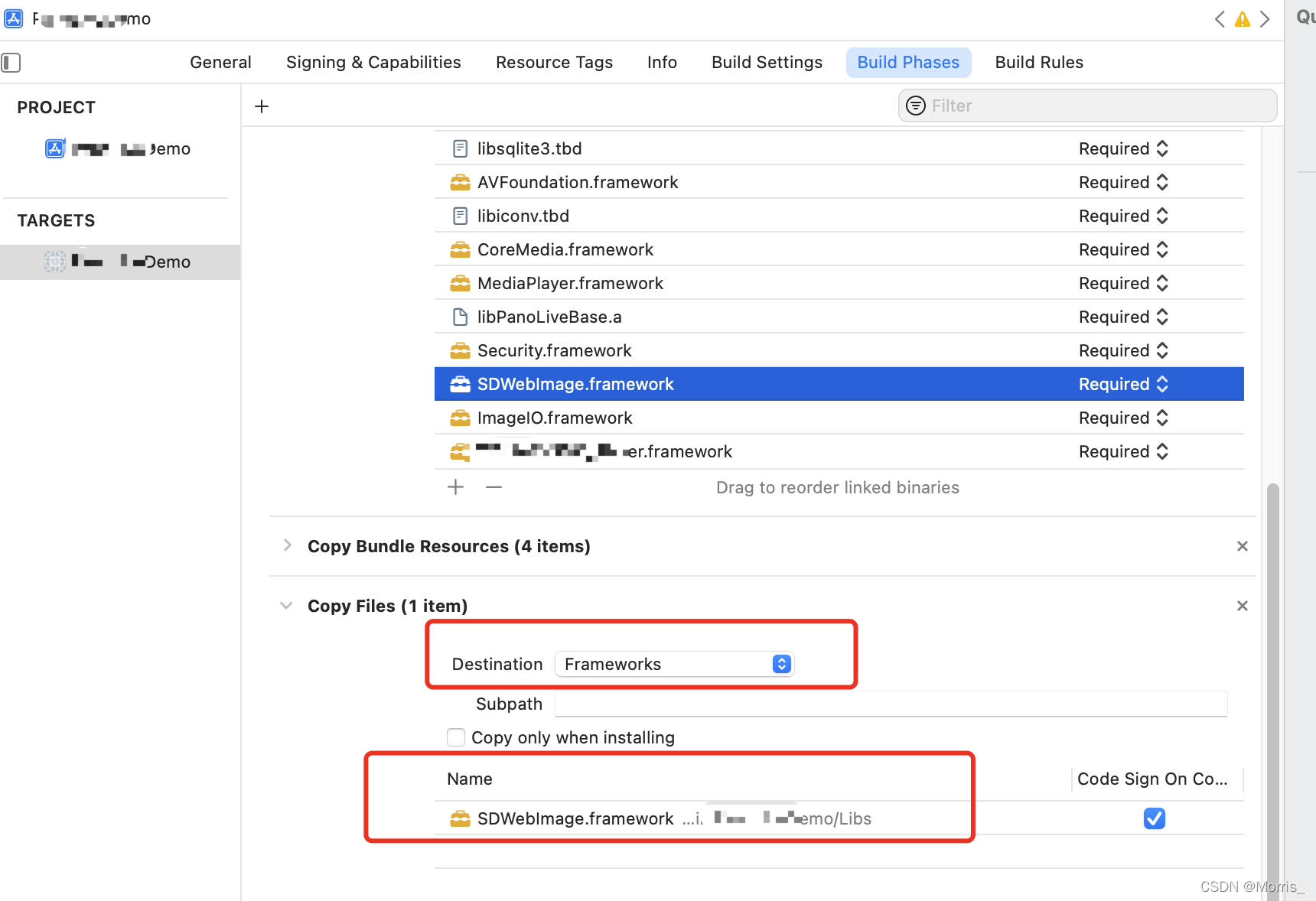This screenshot has height=901, width=1316.
Task: Change MediaPlayer.framework Required status
Action: 1123,283
